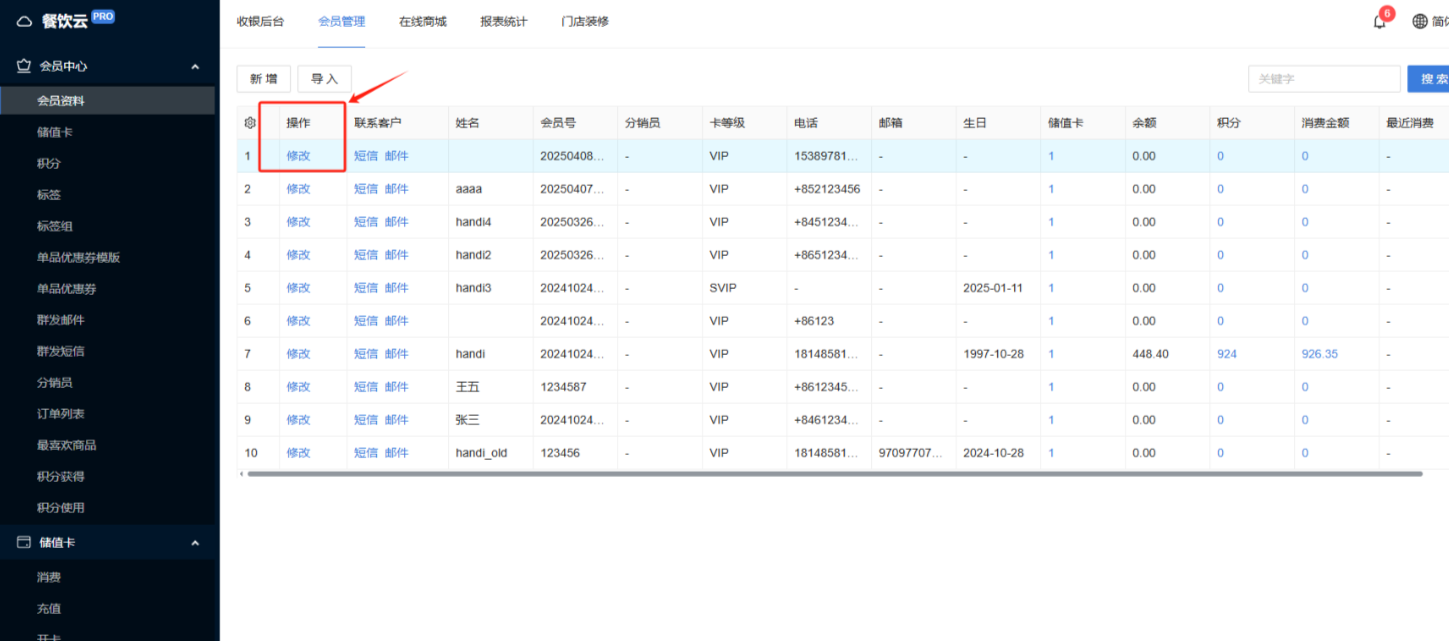Open 消费金额 926.35 for handi

(x=1320, y=354)
